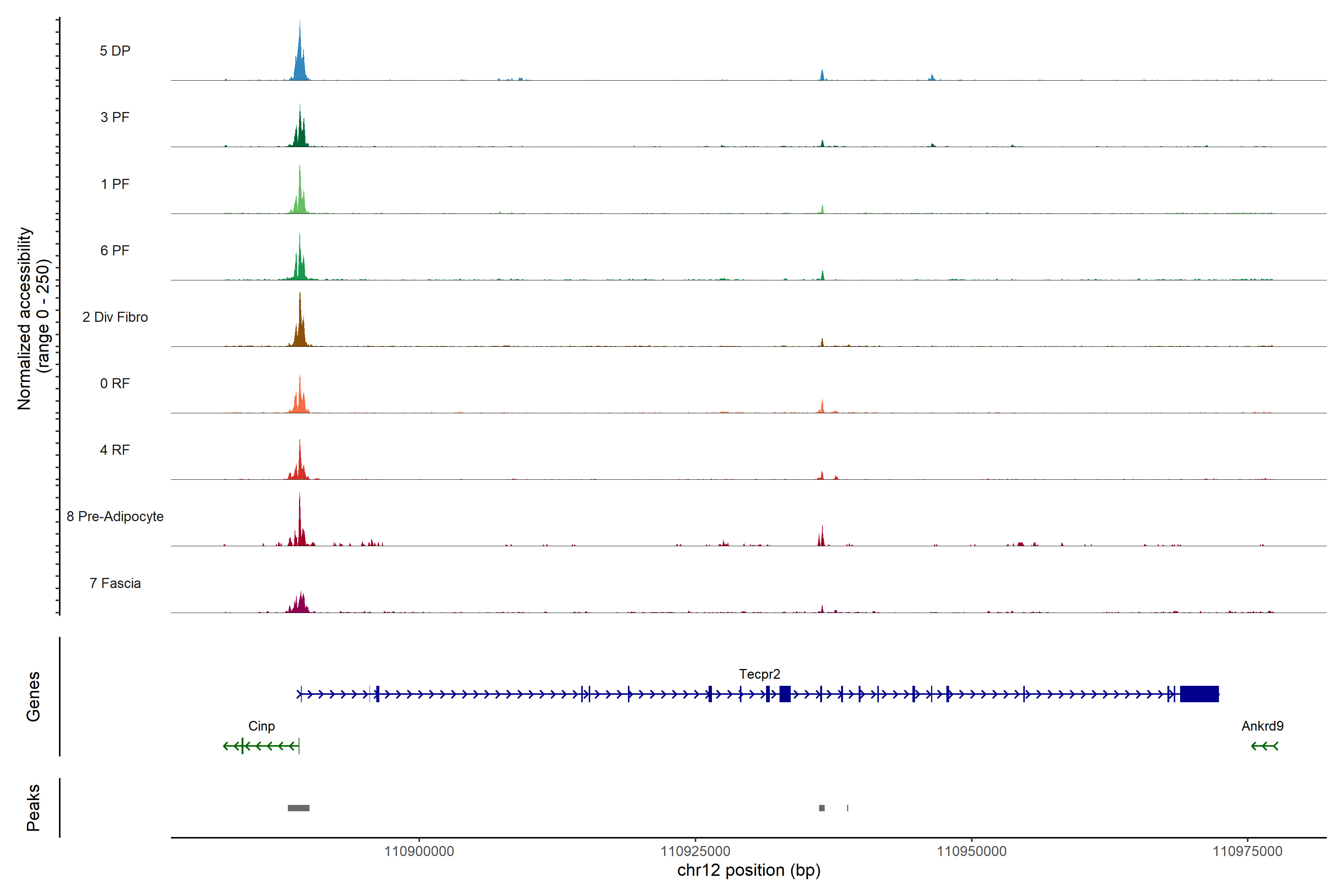Click the green Cinp gene arrows
Viewport: 1344px width, 896px height.
[x=261, y=746]
